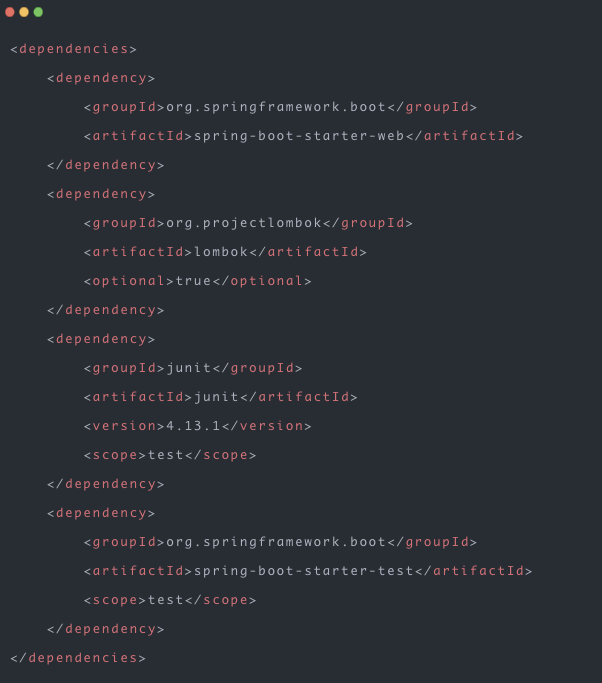Click the last closing dependency tag
The image size is (602, 683).
click(106, 629)
